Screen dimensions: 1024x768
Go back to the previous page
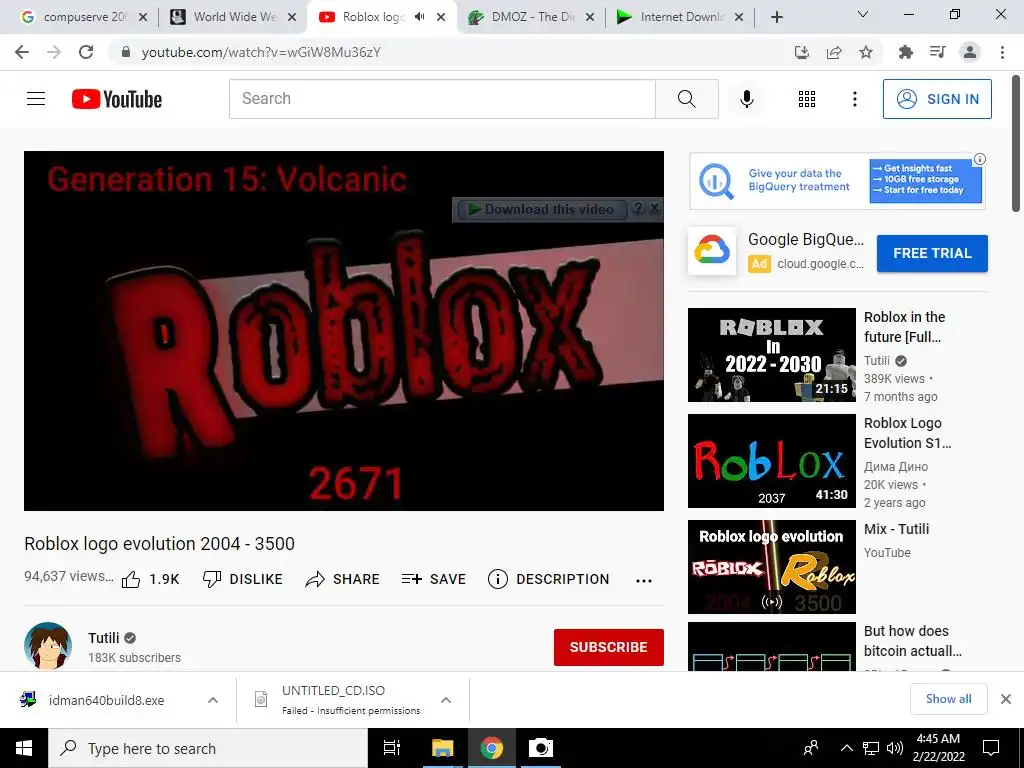[22, 52]
